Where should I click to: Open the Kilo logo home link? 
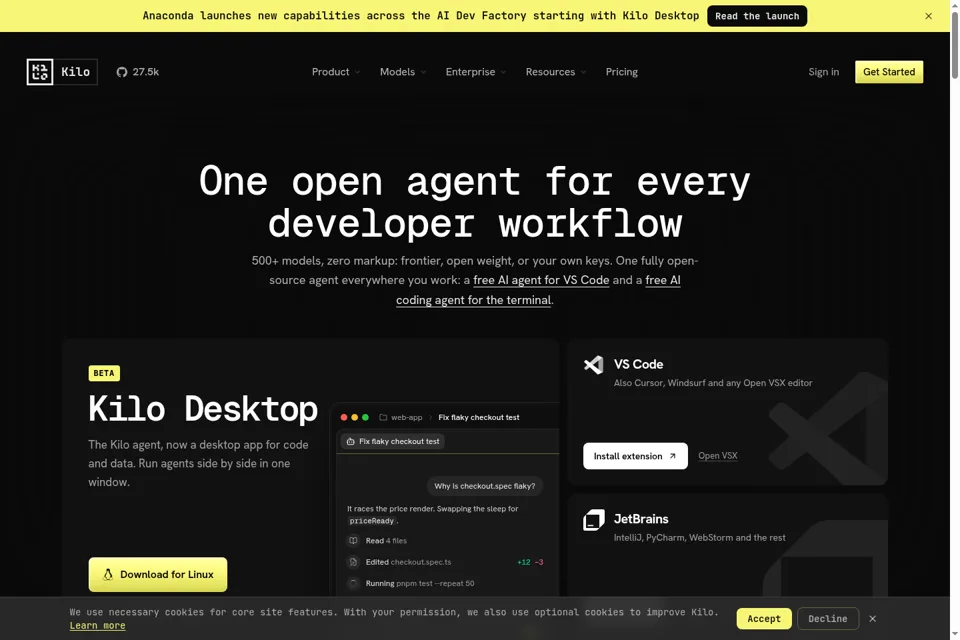point(62,72)
